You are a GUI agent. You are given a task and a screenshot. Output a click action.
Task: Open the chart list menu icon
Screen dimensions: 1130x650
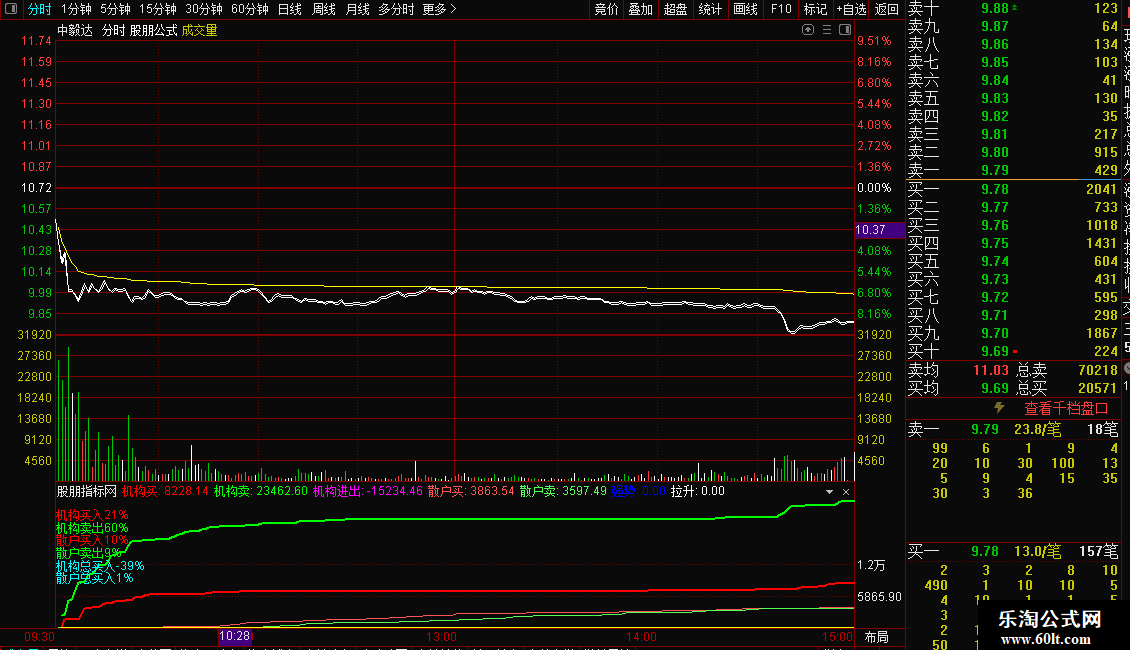click(827, 31)
